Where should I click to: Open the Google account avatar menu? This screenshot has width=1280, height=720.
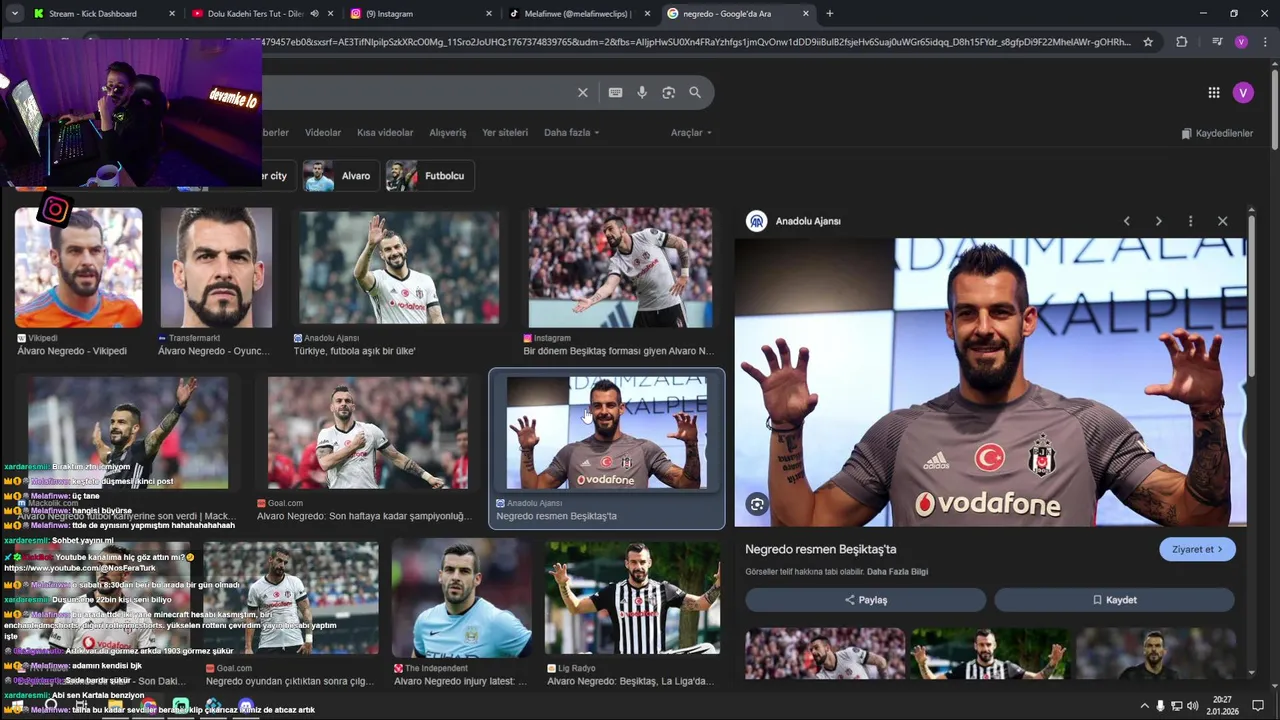(1243, 92)
